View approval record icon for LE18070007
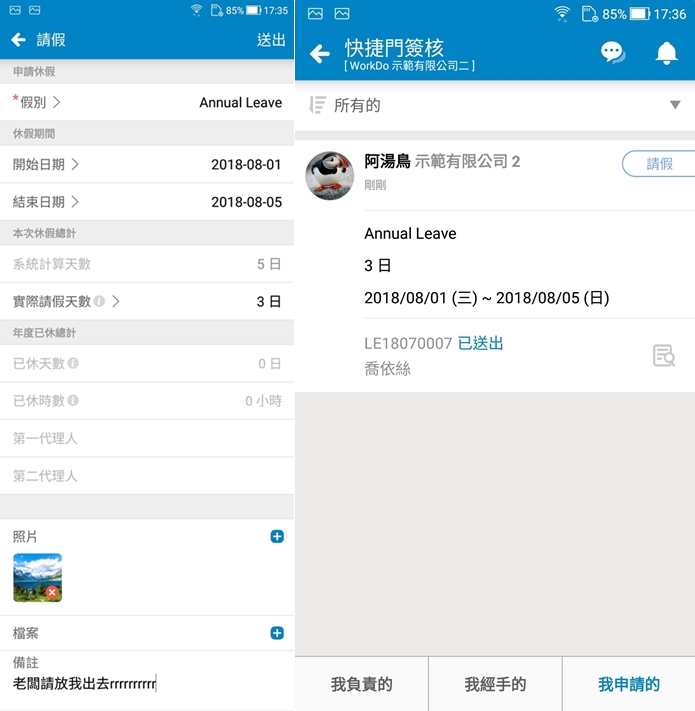This screenshot has height=711, width=695. pyautogui.click(x=664, y=356)
